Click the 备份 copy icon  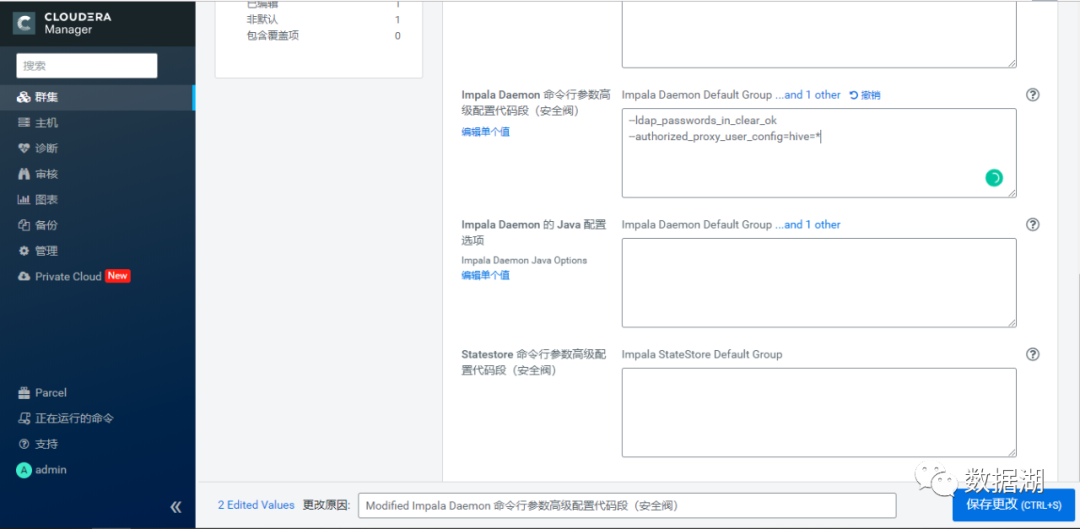(x=23, y=225)
